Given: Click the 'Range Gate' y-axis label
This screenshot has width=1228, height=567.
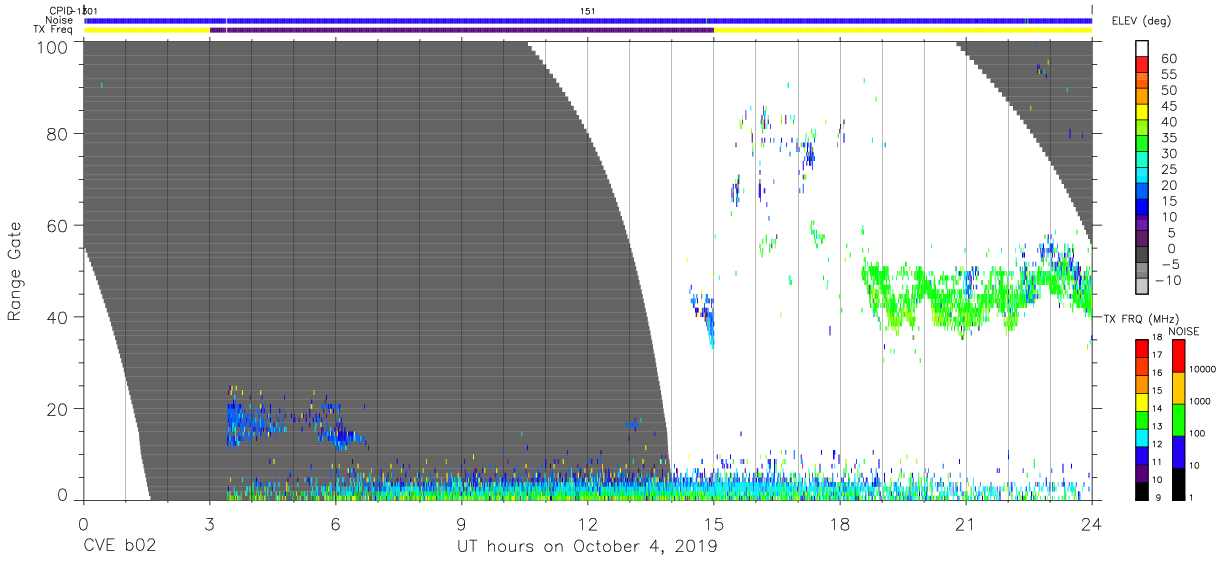Looking at the screenshot, I should pyautogui.click(x=15, y=271).
